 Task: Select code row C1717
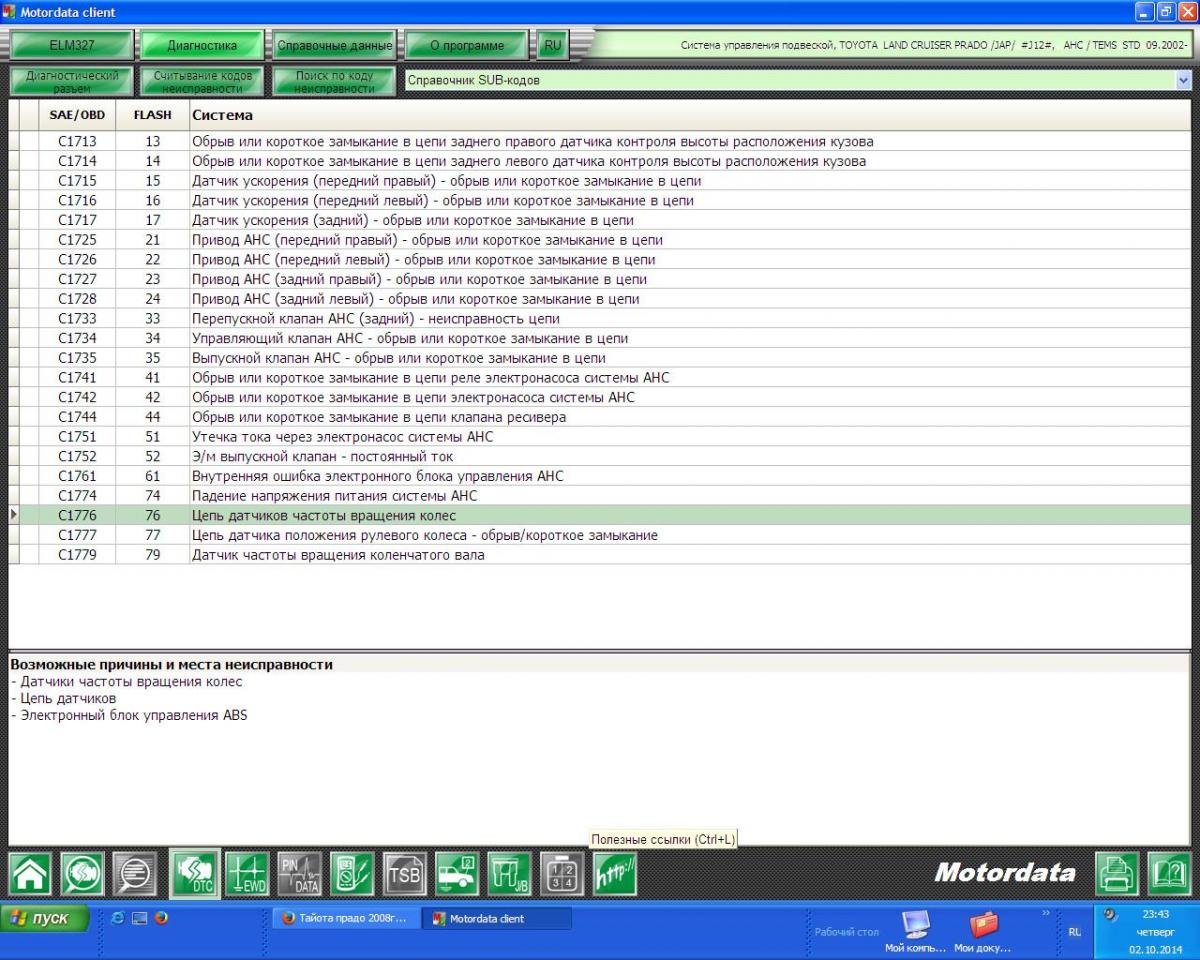click(600, 220)
